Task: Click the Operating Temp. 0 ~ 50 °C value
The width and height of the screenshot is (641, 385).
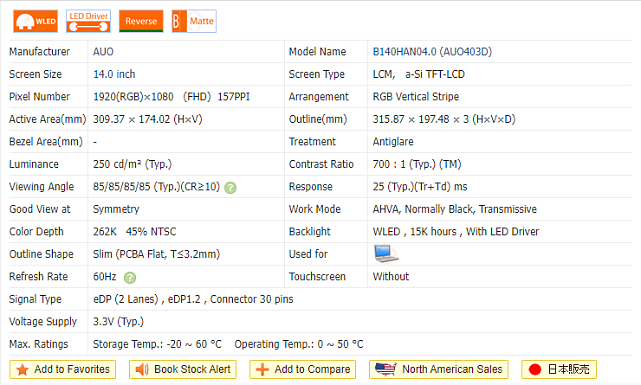Action: [299, 344]
